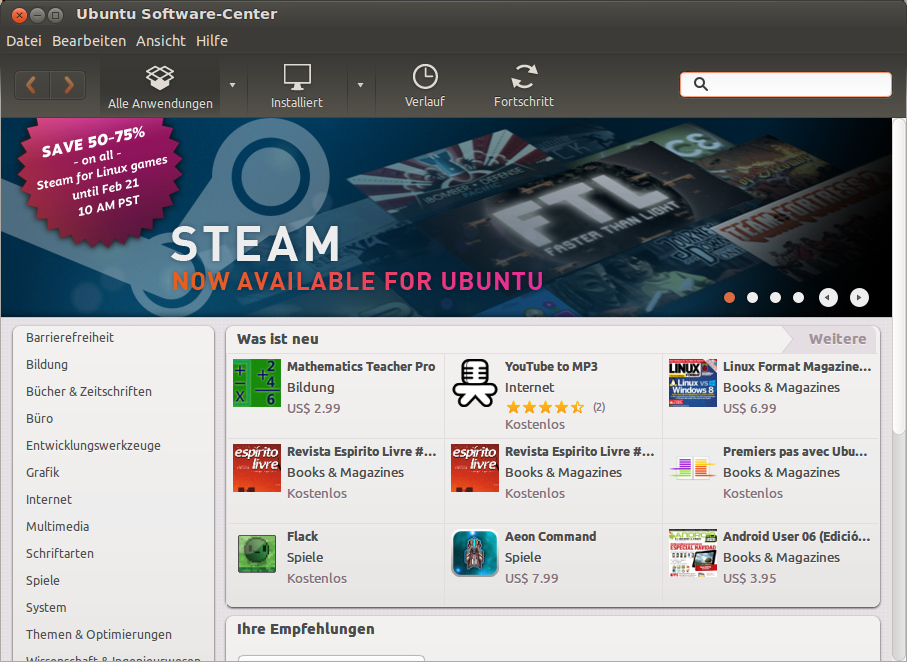Open Grafik category
The image size is (907, 662).
(x=43, y=473)
